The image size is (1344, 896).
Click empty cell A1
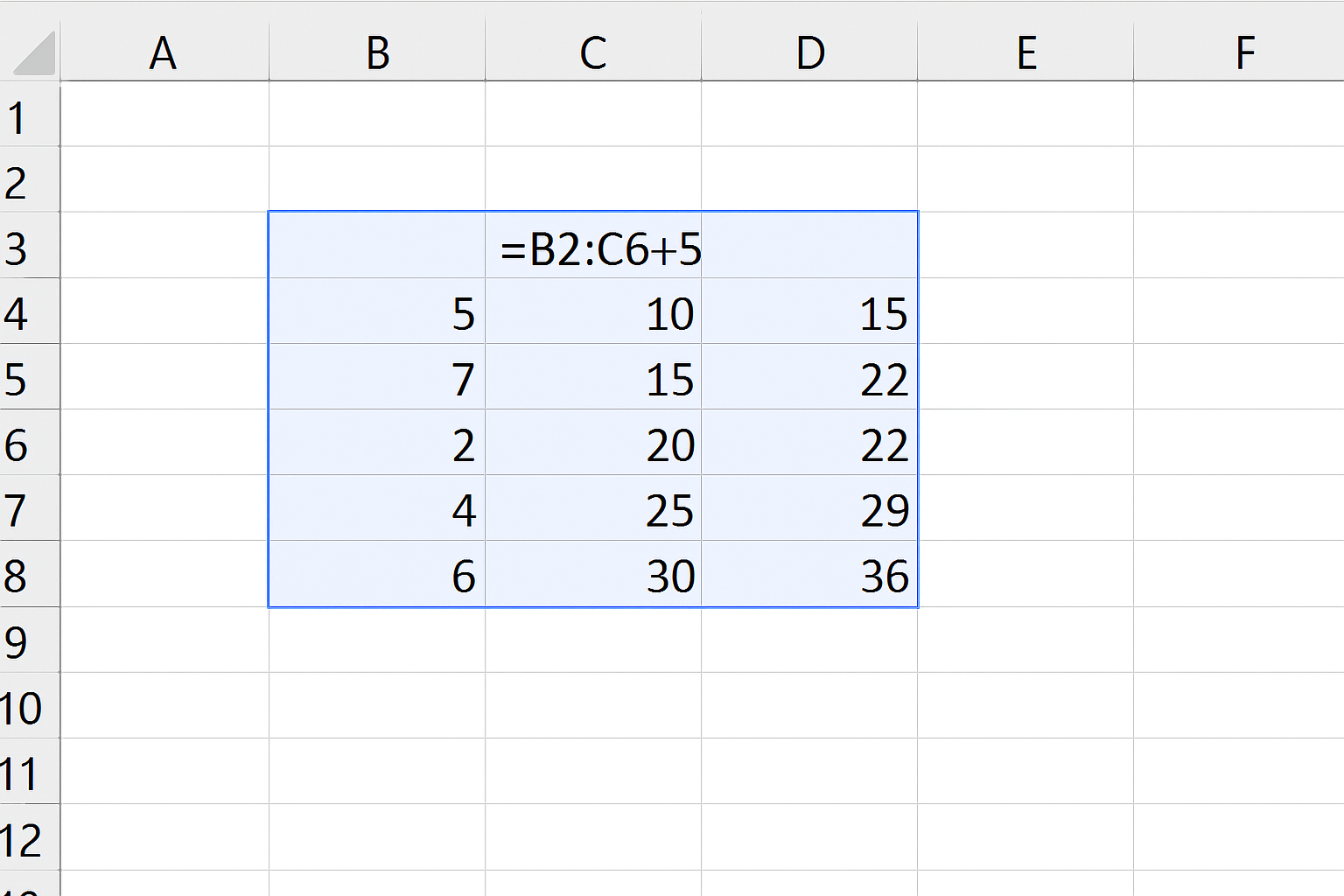164,114
